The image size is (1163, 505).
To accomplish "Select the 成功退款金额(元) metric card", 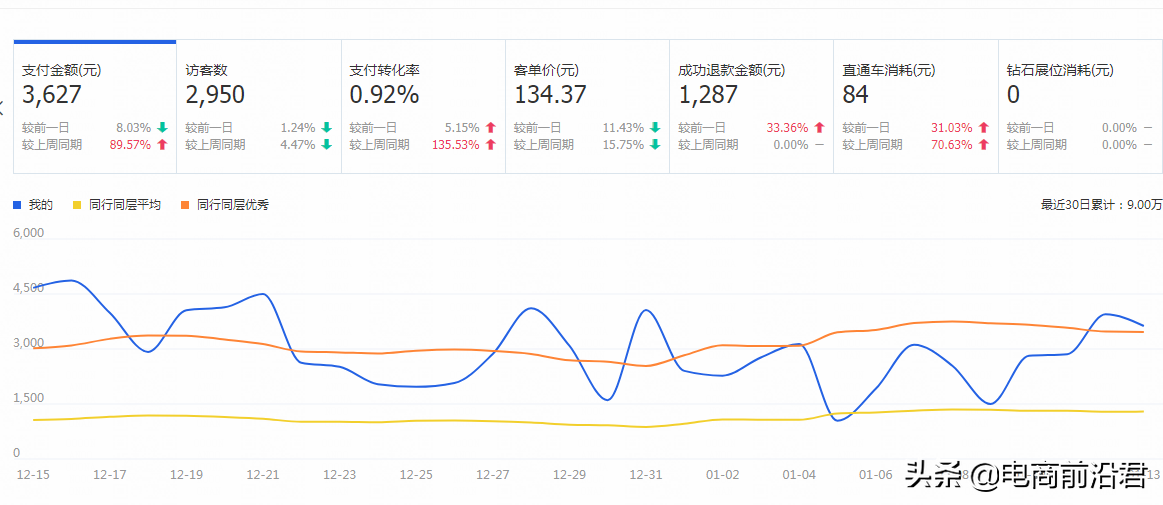I will click(x=751, y=107).
